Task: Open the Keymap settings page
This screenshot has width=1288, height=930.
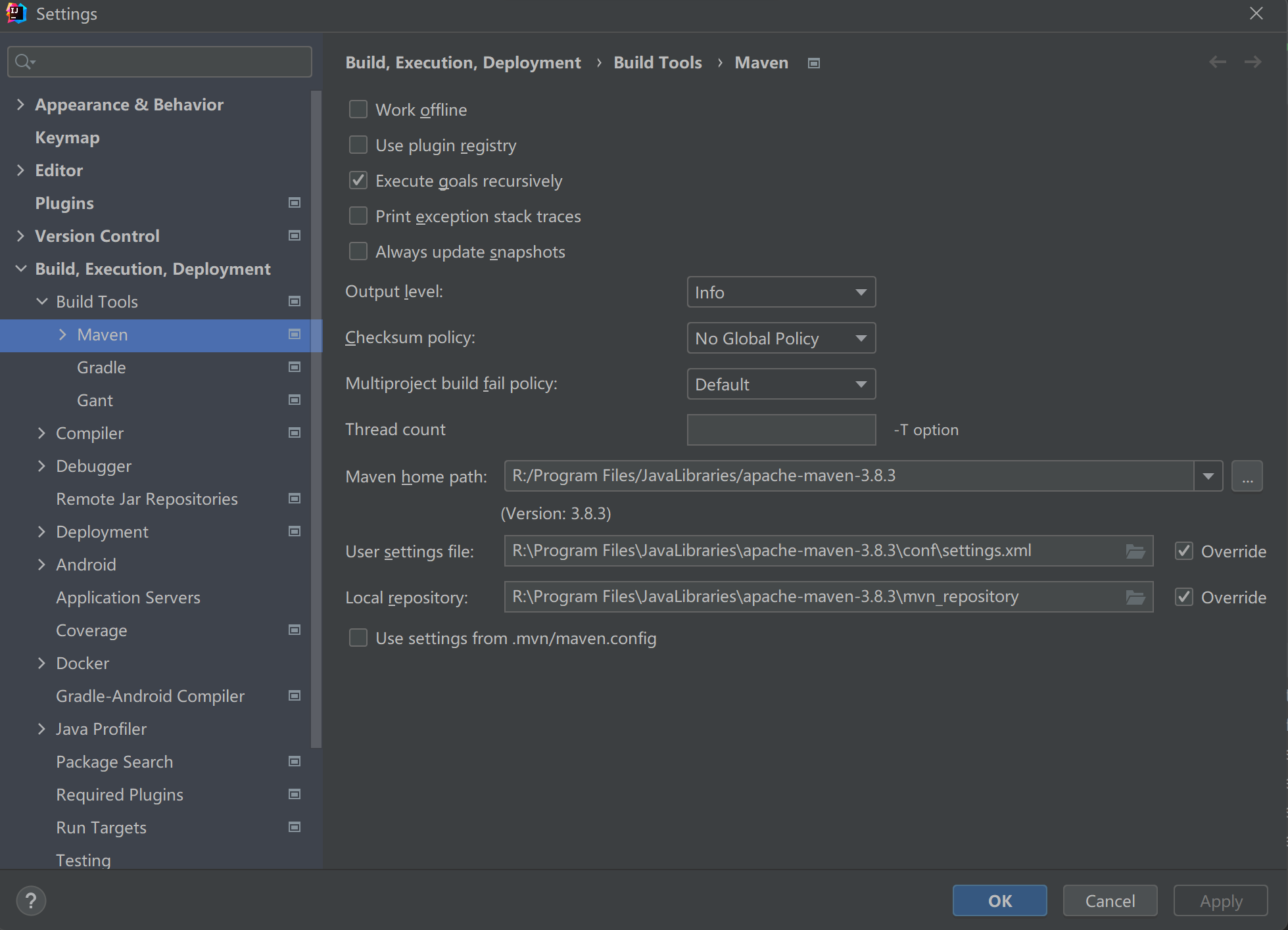Action: [x=67, y=137]
